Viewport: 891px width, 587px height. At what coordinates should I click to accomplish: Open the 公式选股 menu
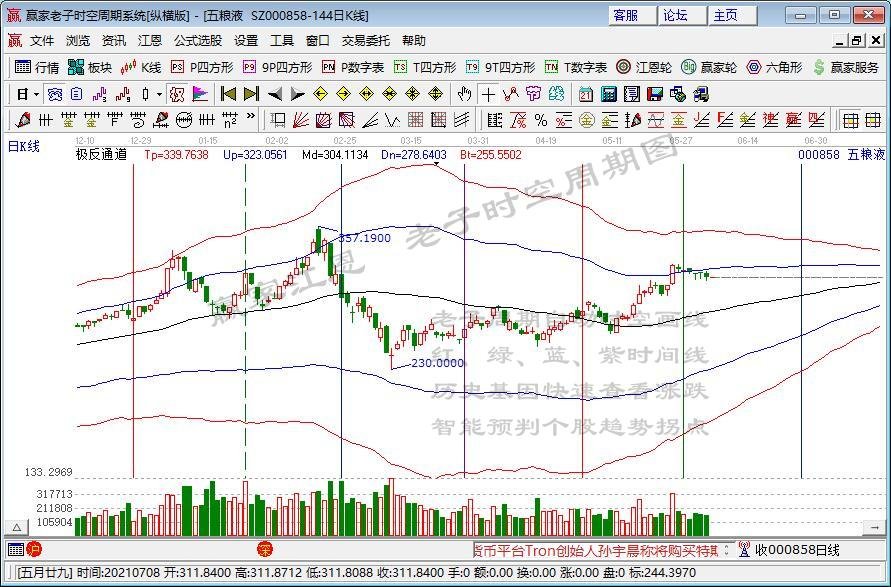[x=198, y=41]
